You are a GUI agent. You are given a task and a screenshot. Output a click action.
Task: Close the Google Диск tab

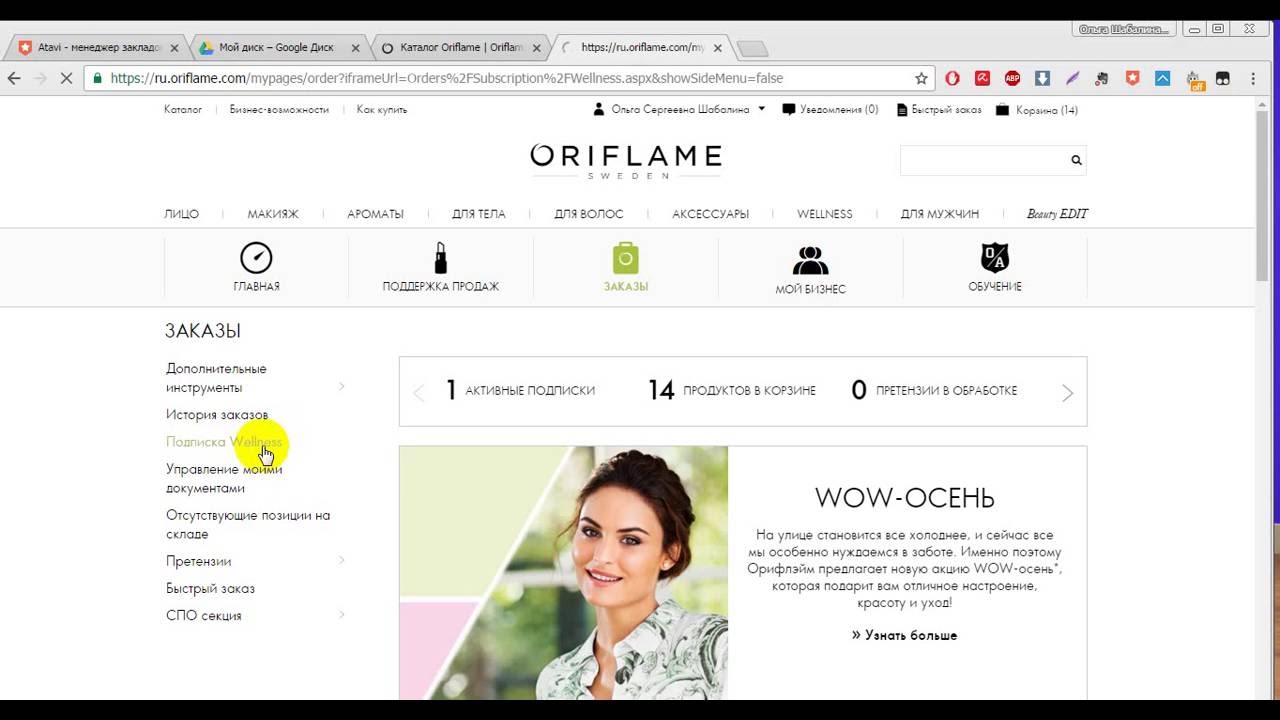pos(356,47)
